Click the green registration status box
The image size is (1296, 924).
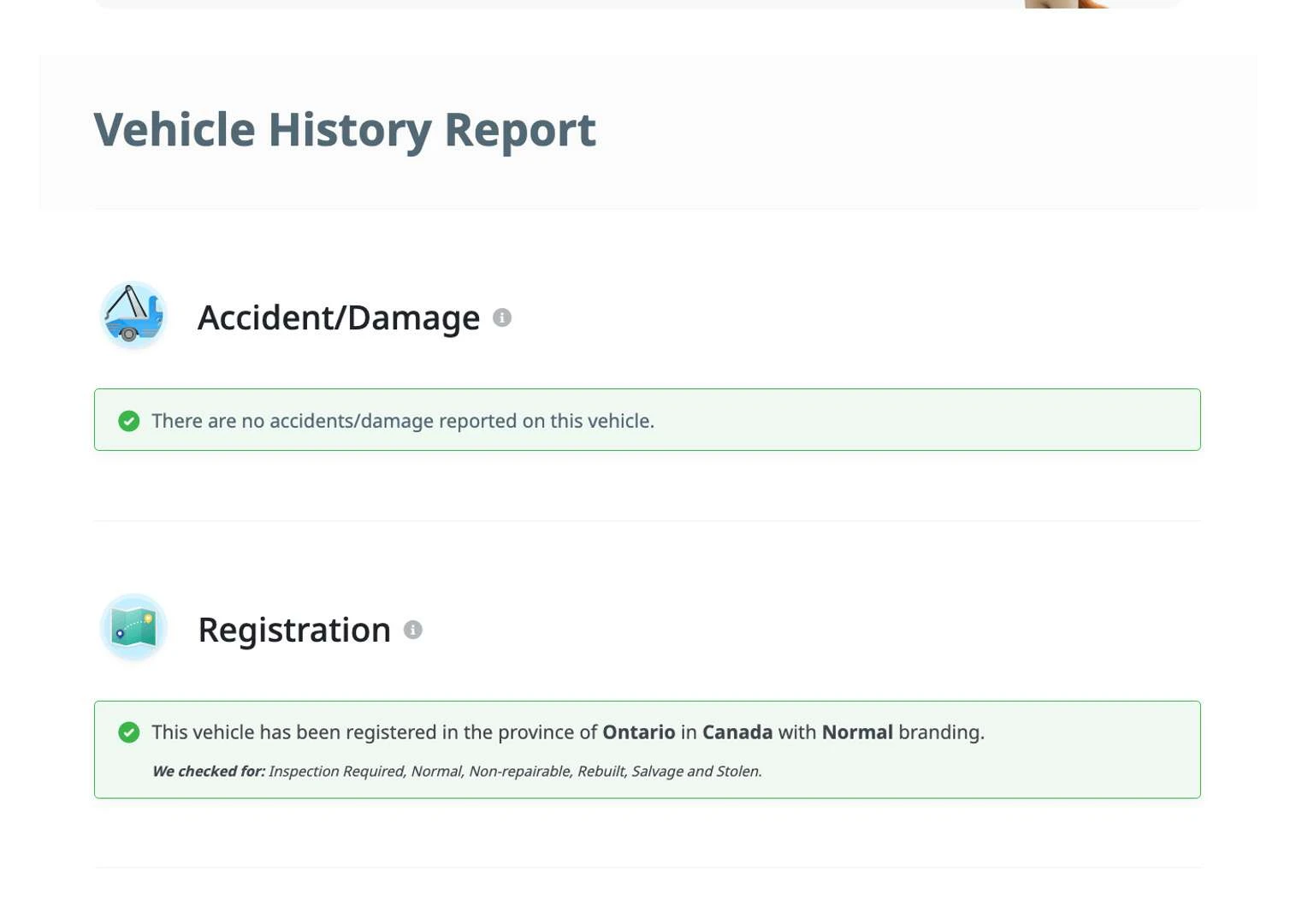(648, 749)
